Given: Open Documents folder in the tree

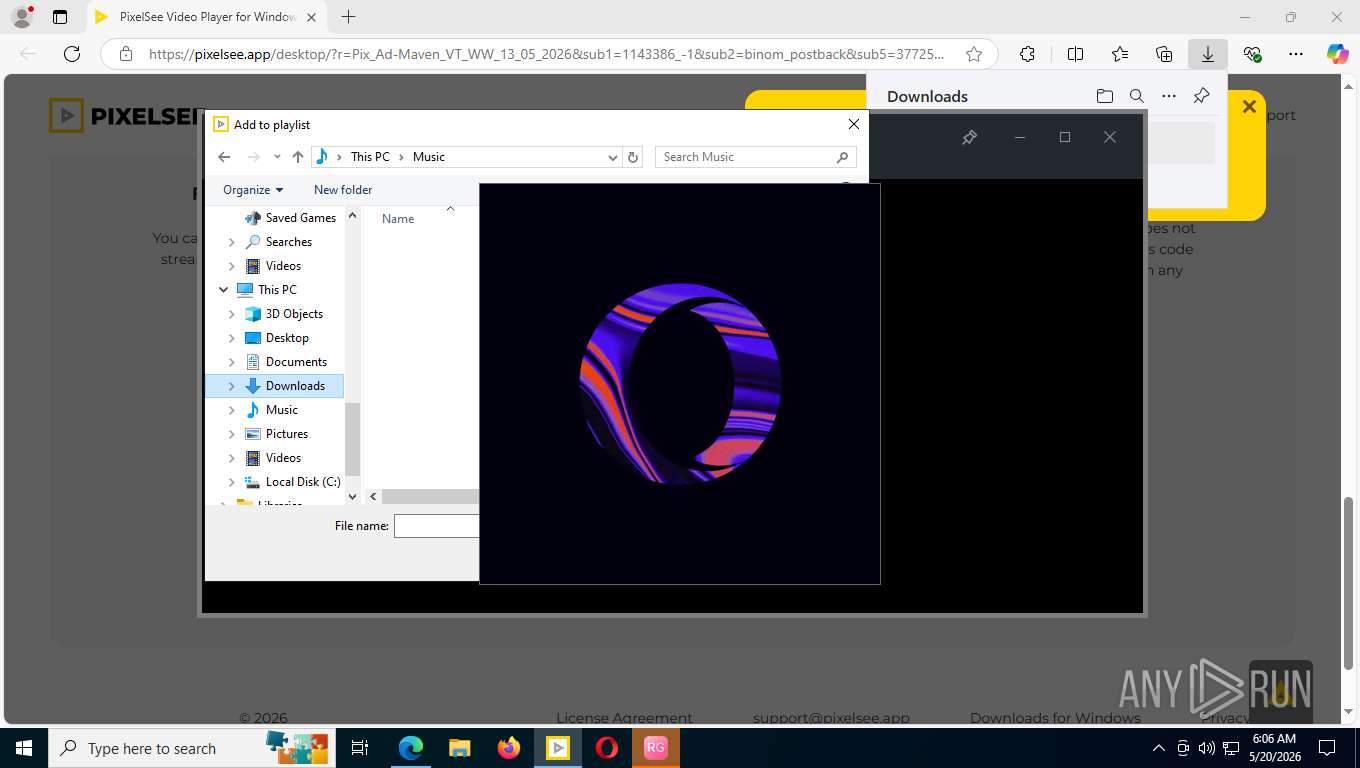Looking at the screenshot, I should coord(286,362).
